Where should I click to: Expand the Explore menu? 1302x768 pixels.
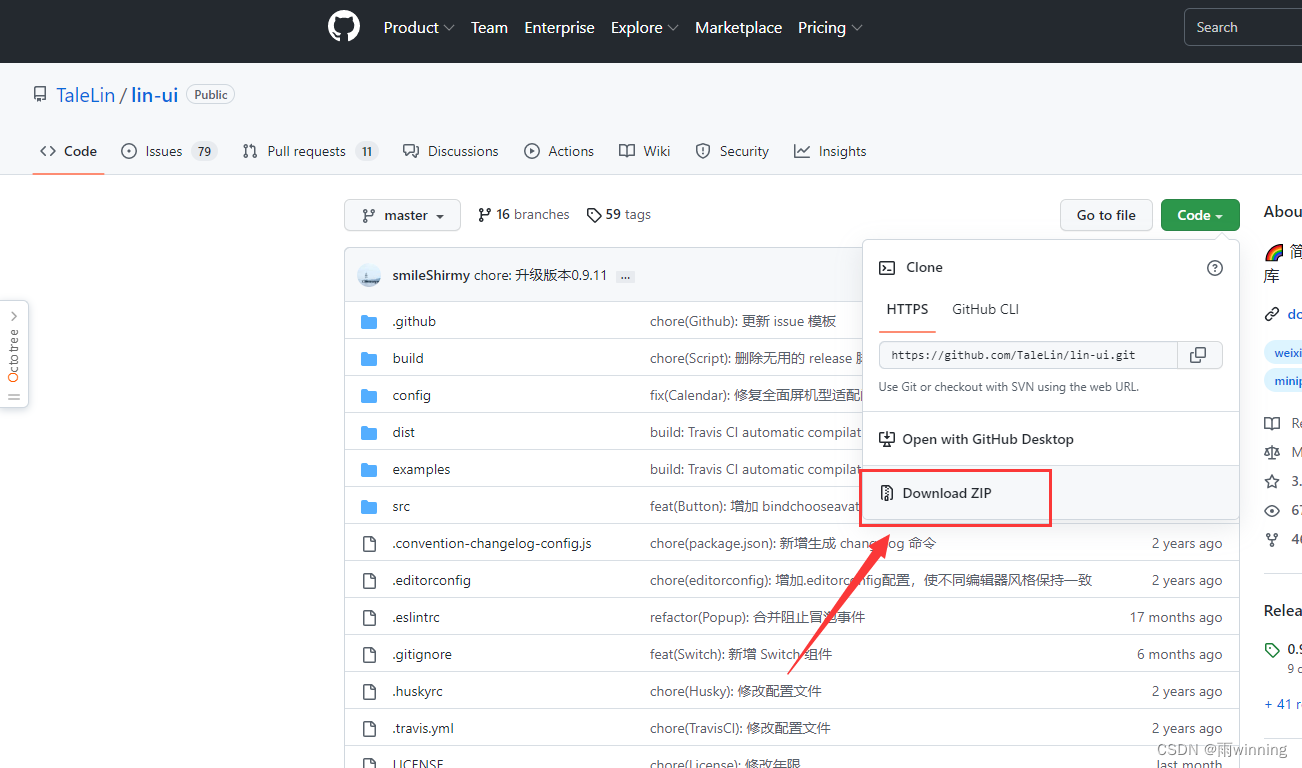point(645,28)
